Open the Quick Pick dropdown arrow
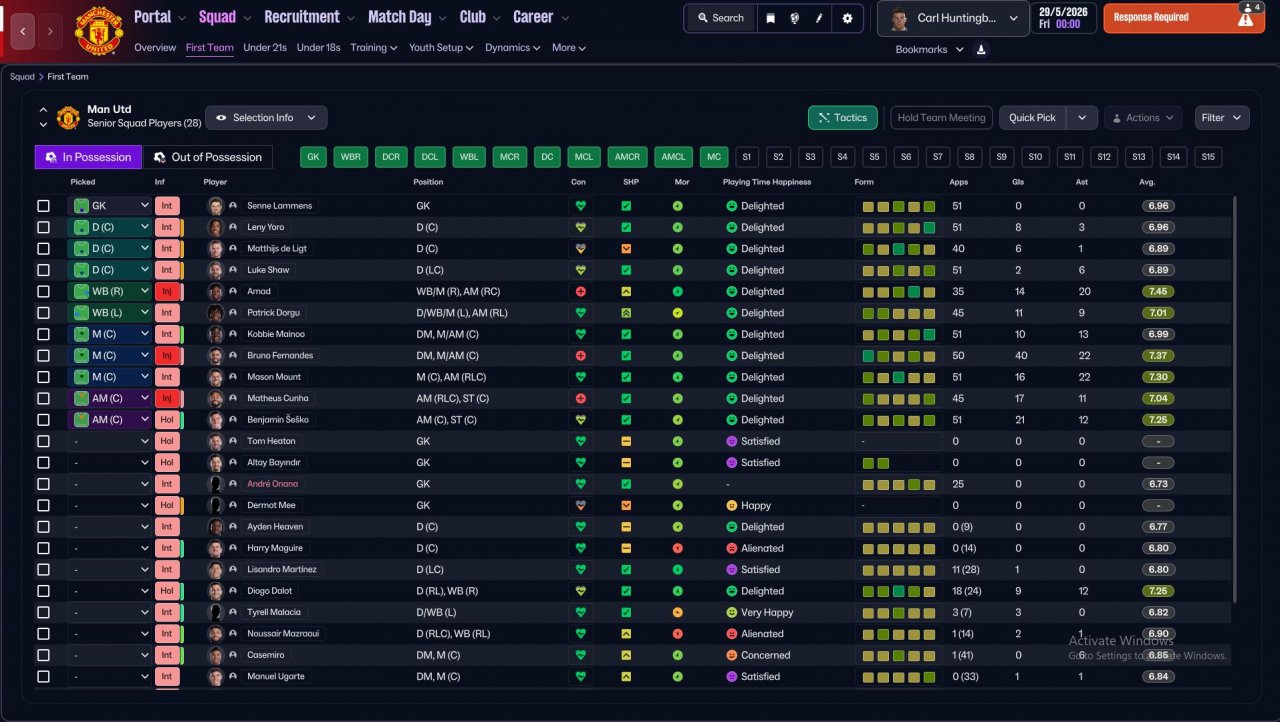 coord(1082,118)
